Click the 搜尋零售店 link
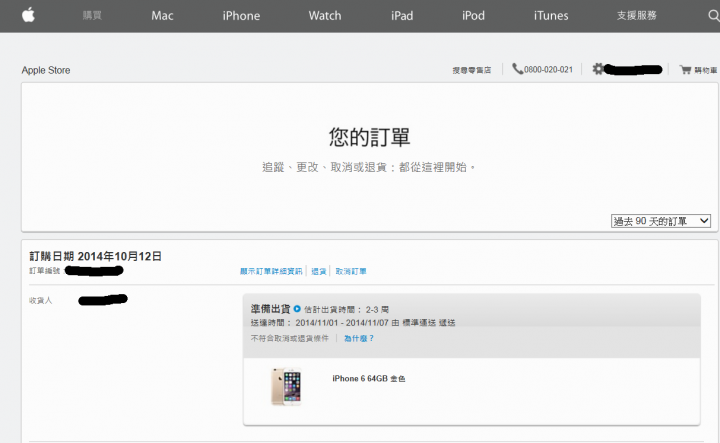Viewport: 720px width, 443px height. 472,70
